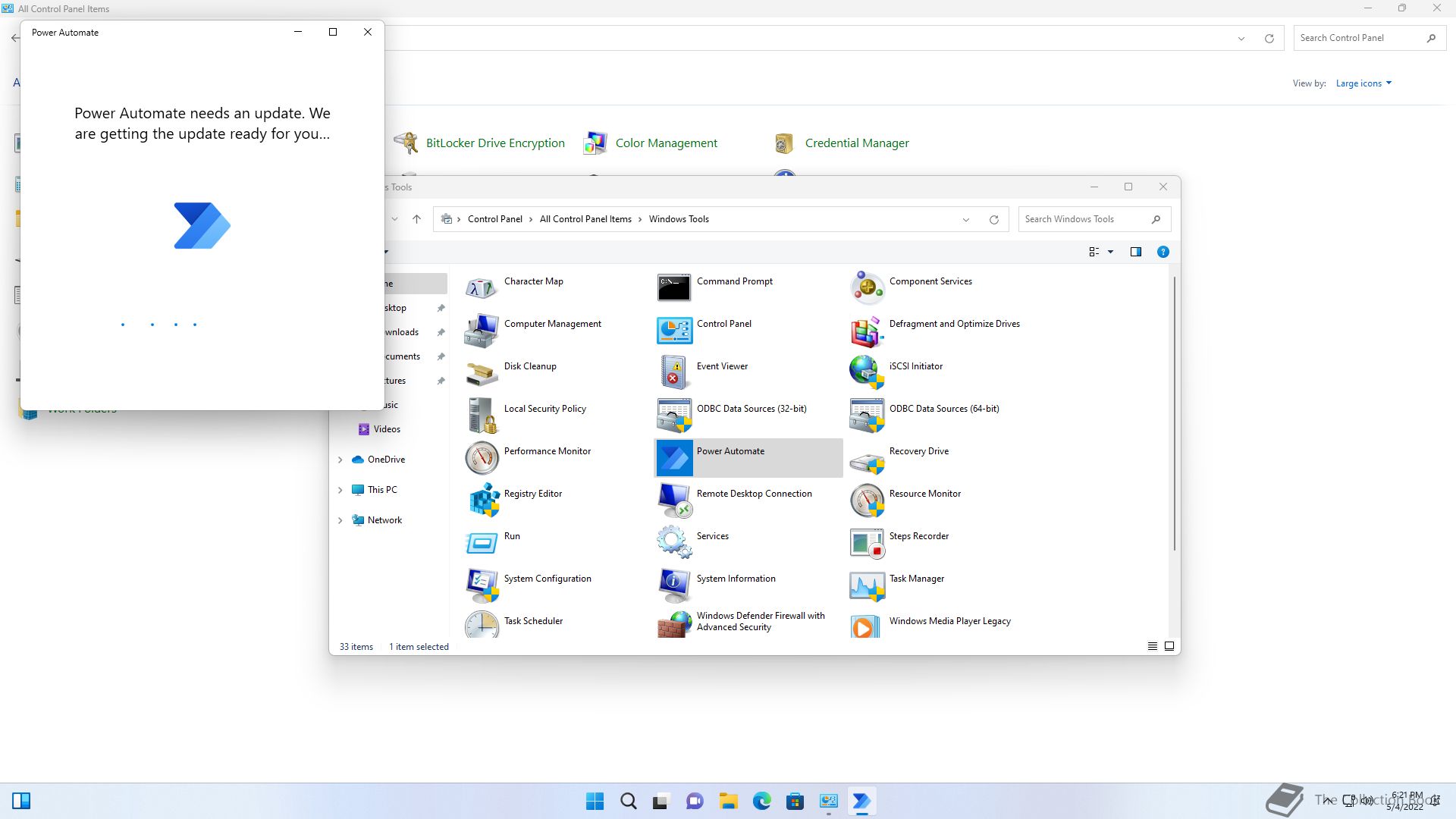The width and height of the screenshot is (1456, 819).
Task: Open Color Management in Control Panel
Action: pyautogui.click(x=666, y=143)
